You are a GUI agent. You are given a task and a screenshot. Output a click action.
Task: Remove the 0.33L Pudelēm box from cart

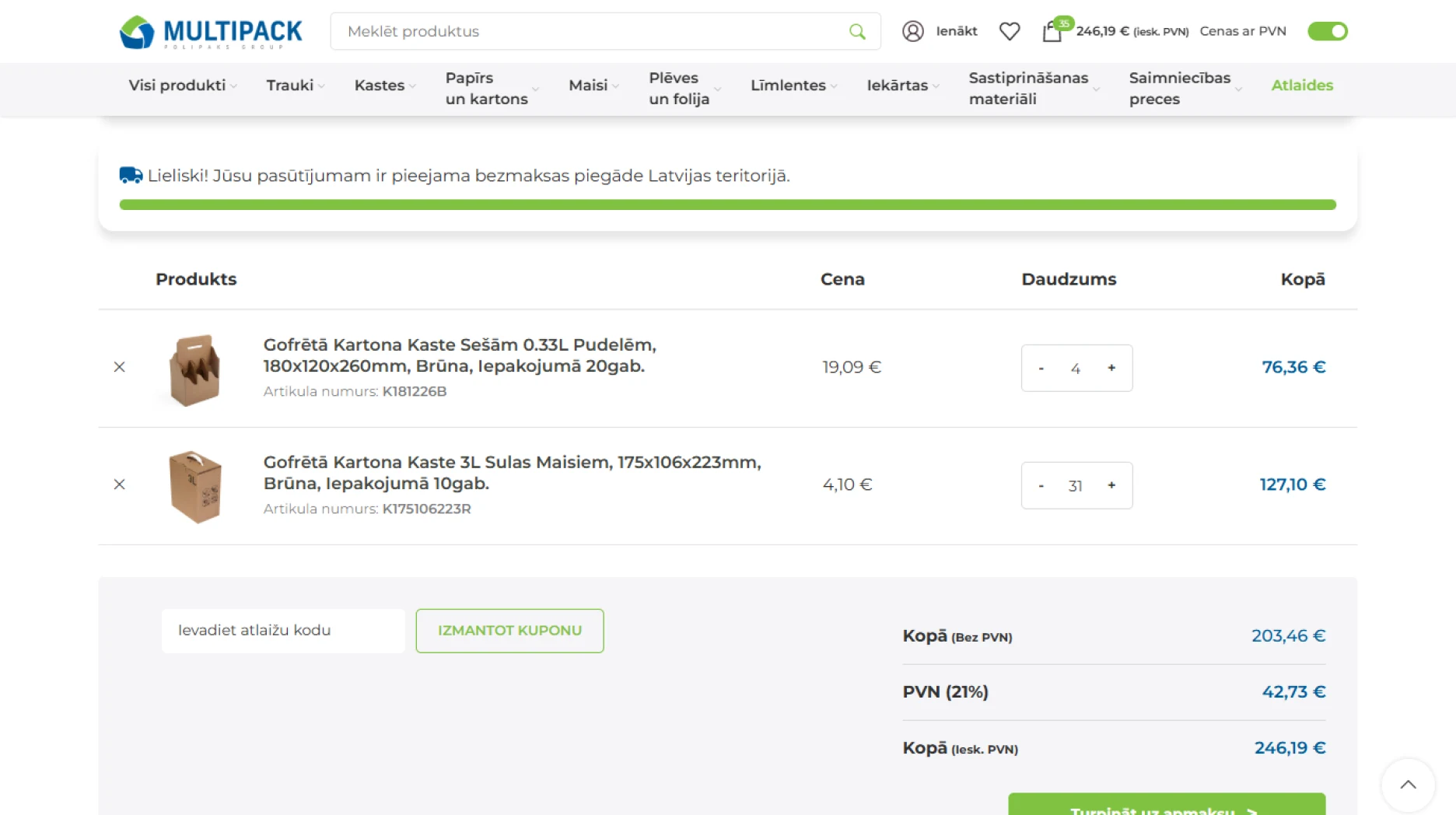tap(119, 367)
